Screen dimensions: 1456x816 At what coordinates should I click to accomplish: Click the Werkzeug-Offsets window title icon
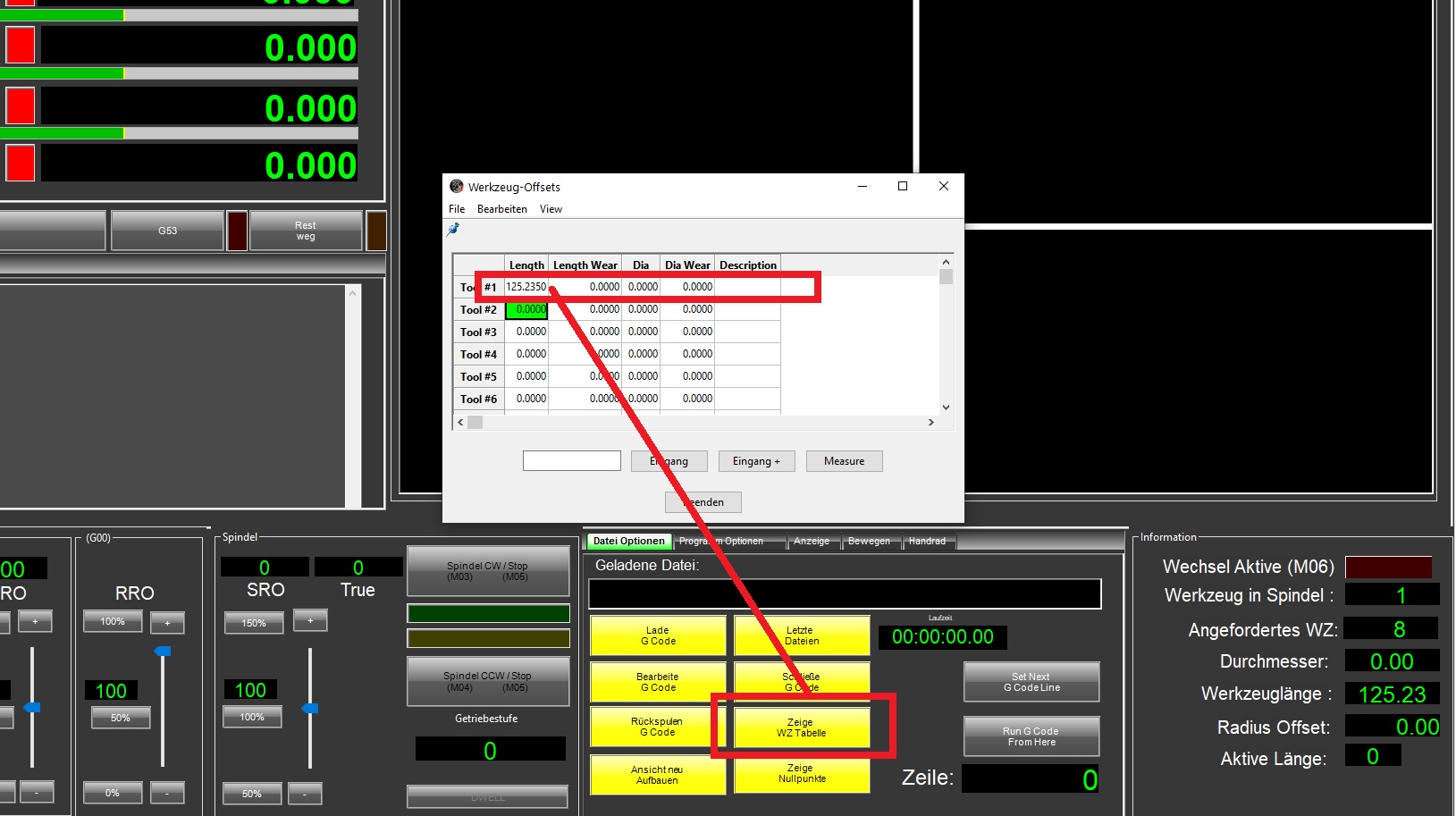click(457, 187)
